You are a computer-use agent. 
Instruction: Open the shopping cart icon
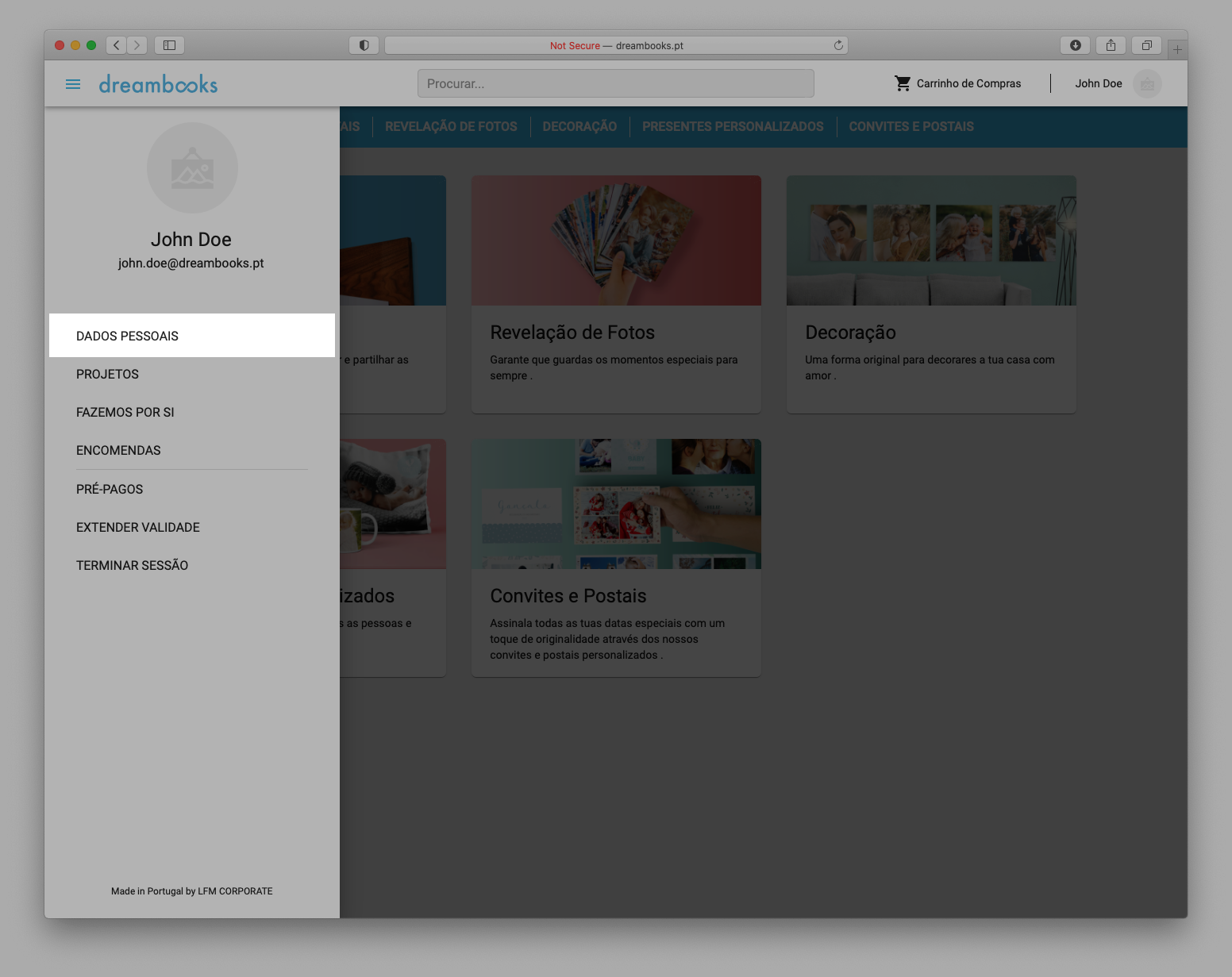point(903,83)
